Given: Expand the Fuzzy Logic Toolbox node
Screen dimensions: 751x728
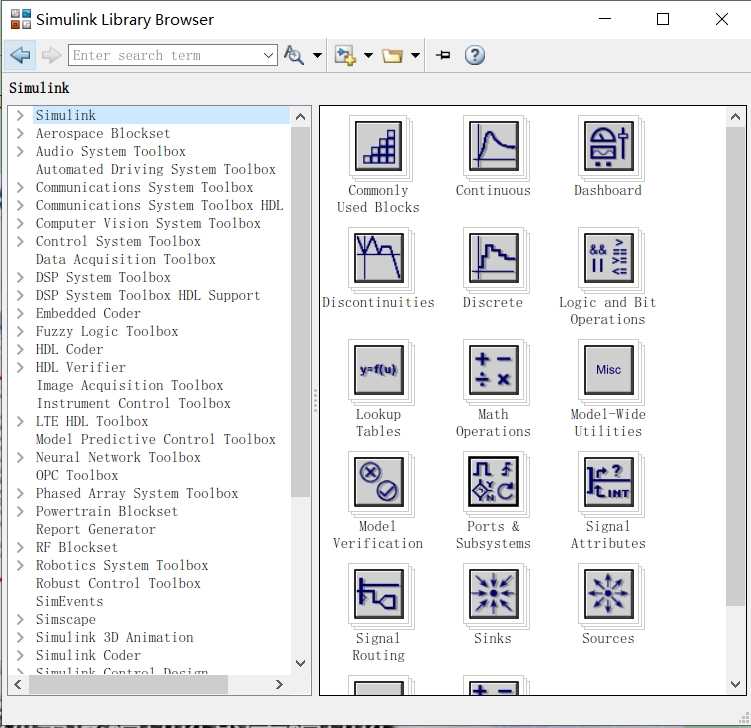Looking at the screenshot, I should click(x=20, y=331).
